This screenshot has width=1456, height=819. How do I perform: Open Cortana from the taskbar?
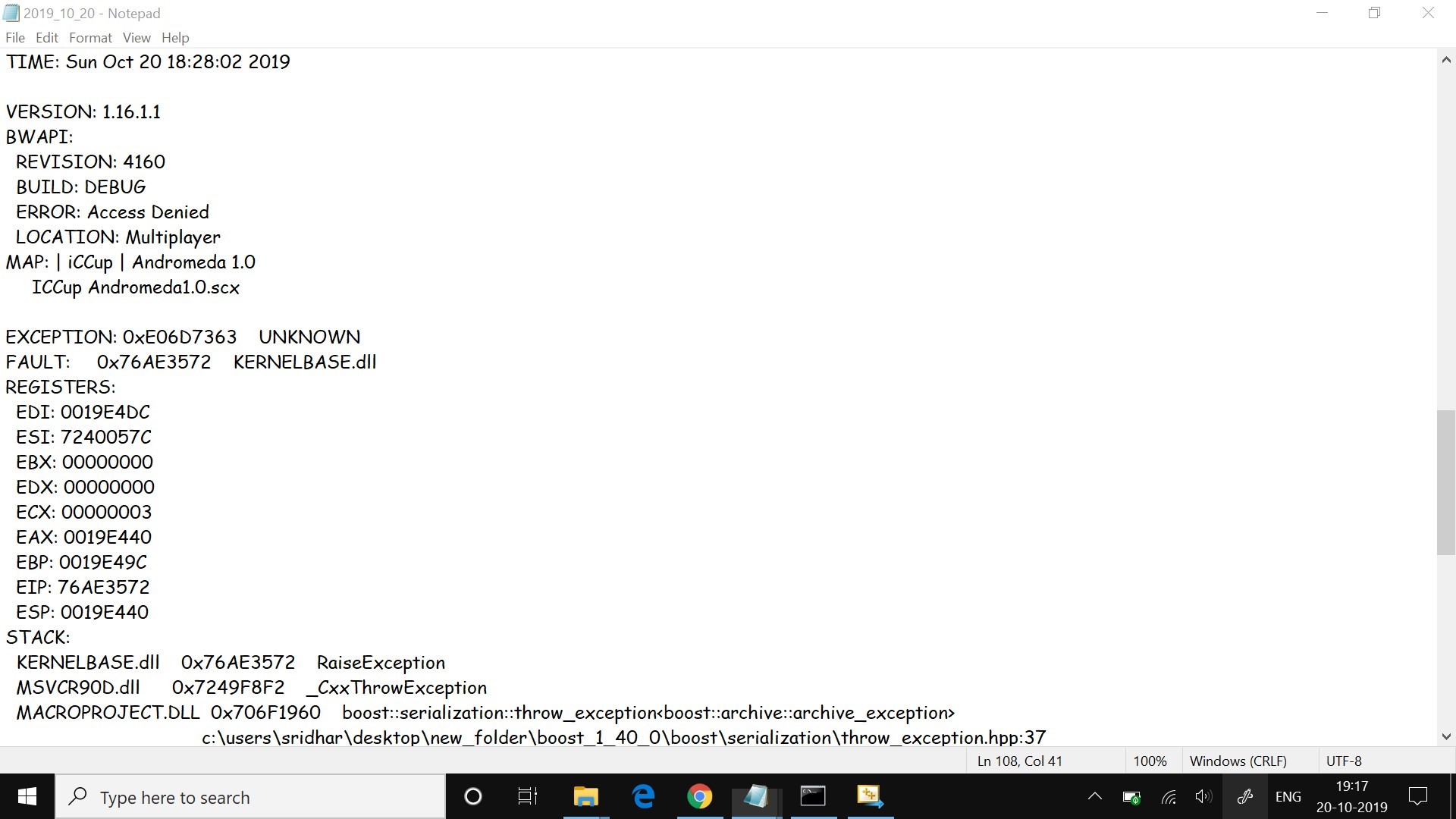click(x=472, y=796)
